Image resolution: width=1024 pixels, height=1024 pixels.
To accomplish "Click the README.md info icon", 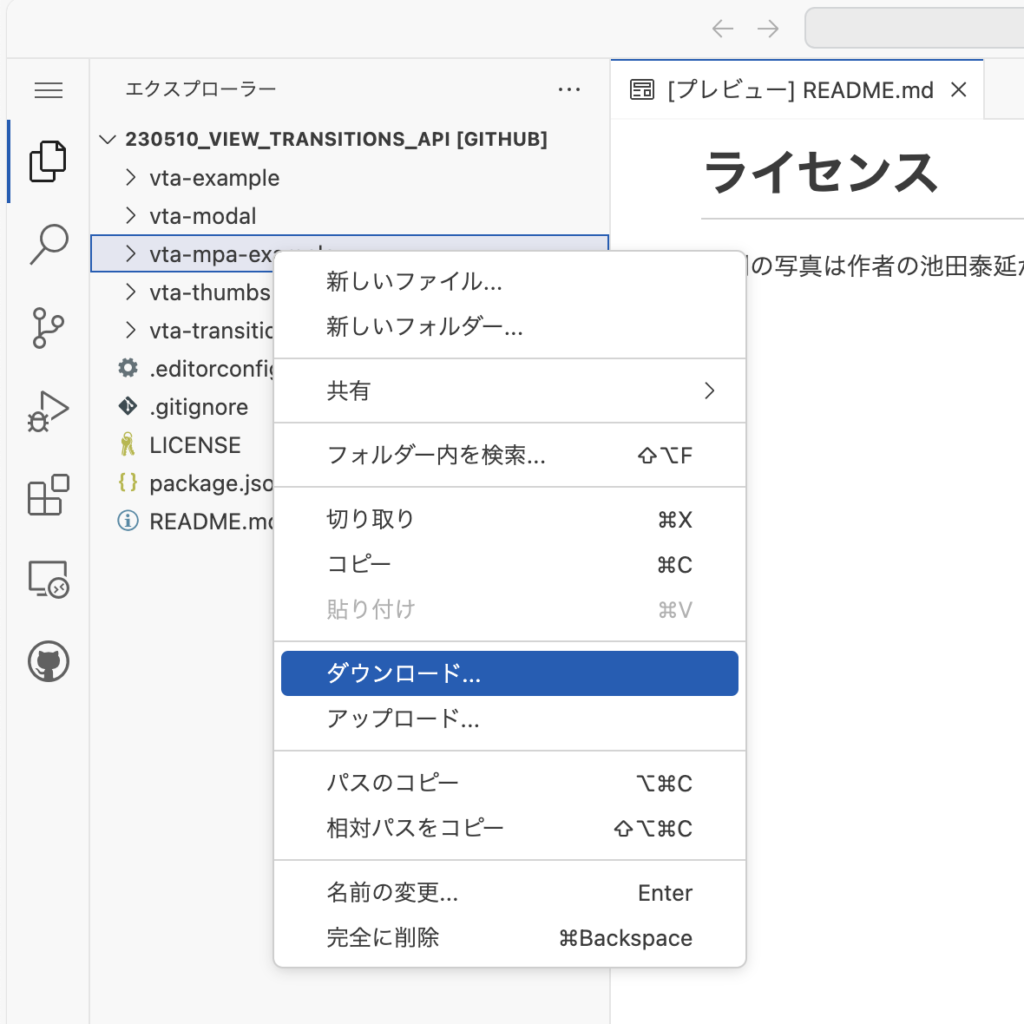I will pos(128,520).
